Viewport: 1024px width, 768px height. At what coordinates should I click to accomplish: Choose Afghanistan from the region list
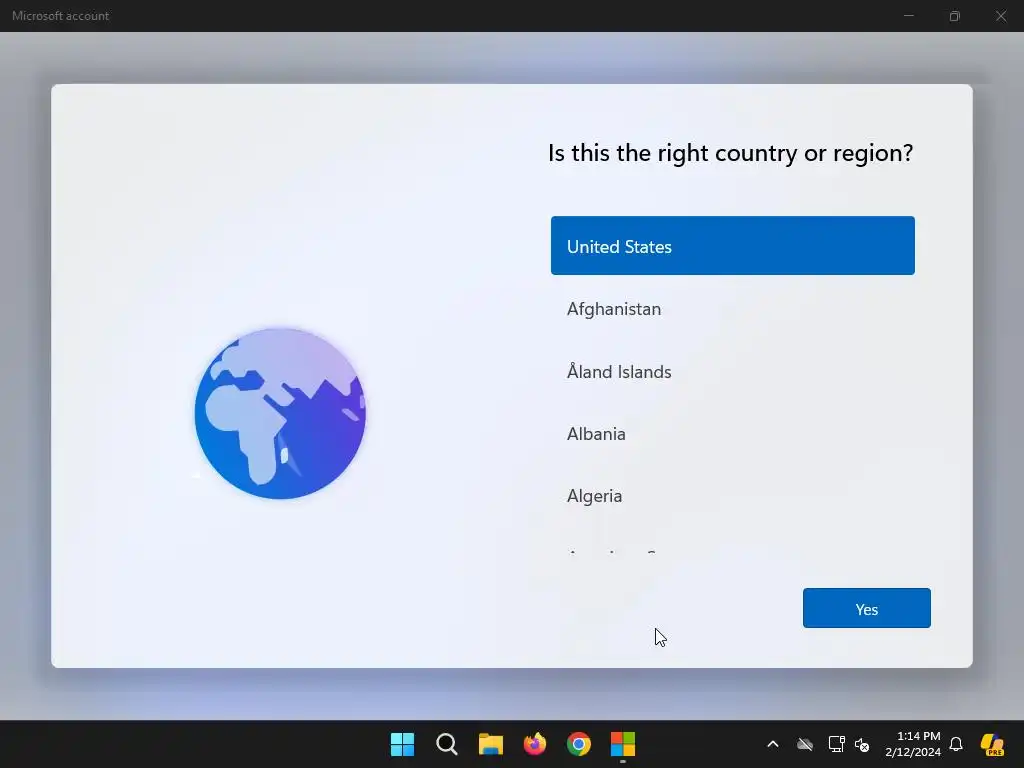(x=732, y=309)
